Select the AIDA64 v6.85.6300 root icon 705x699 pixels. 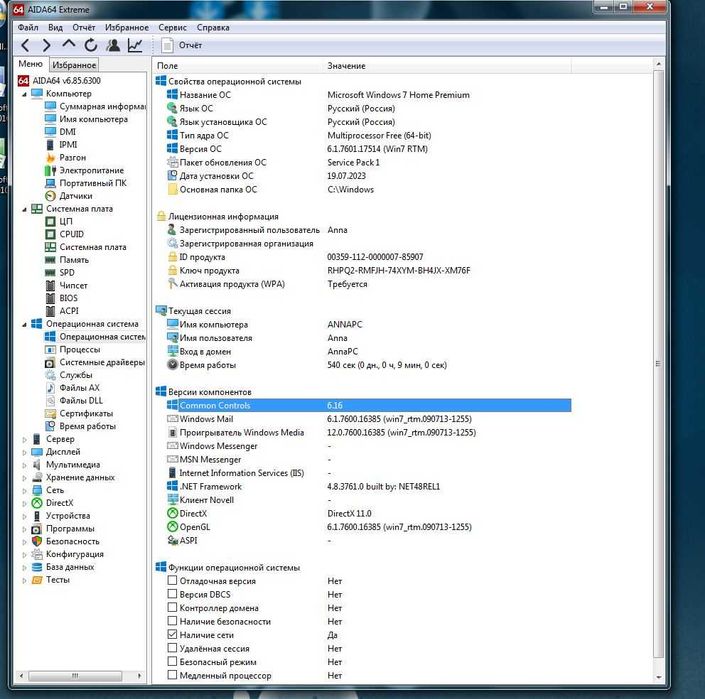[23, 81]
